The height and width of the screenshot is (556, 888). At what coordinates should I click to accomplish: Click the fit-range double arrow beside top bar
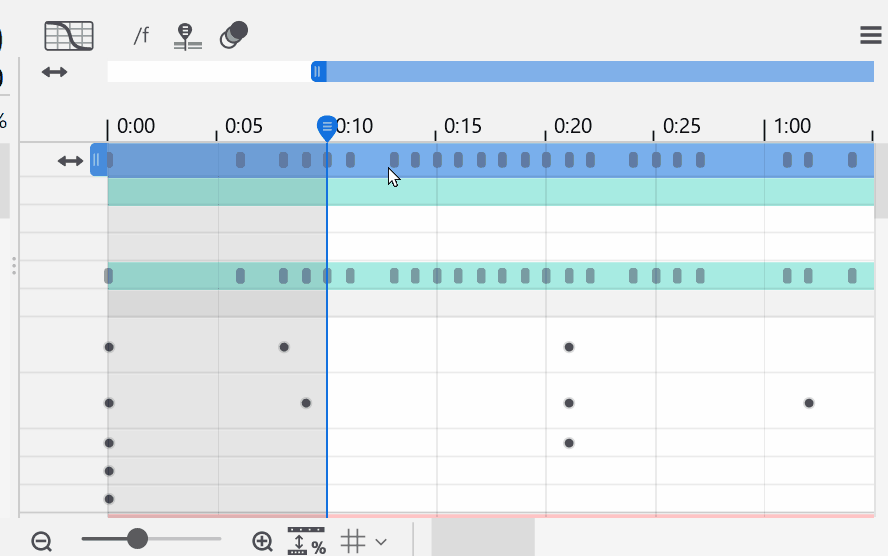pyautogui.click(x=54, y=72)
